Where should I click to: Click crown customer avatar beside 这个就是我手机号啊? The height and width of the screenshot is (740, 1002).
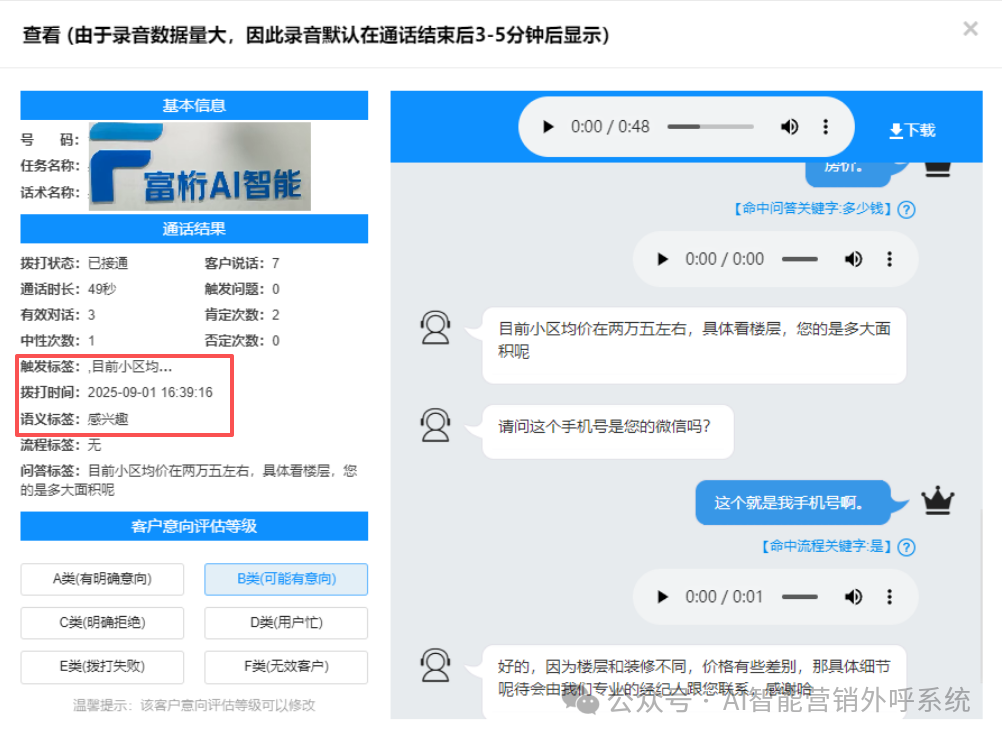click(937, 500)
